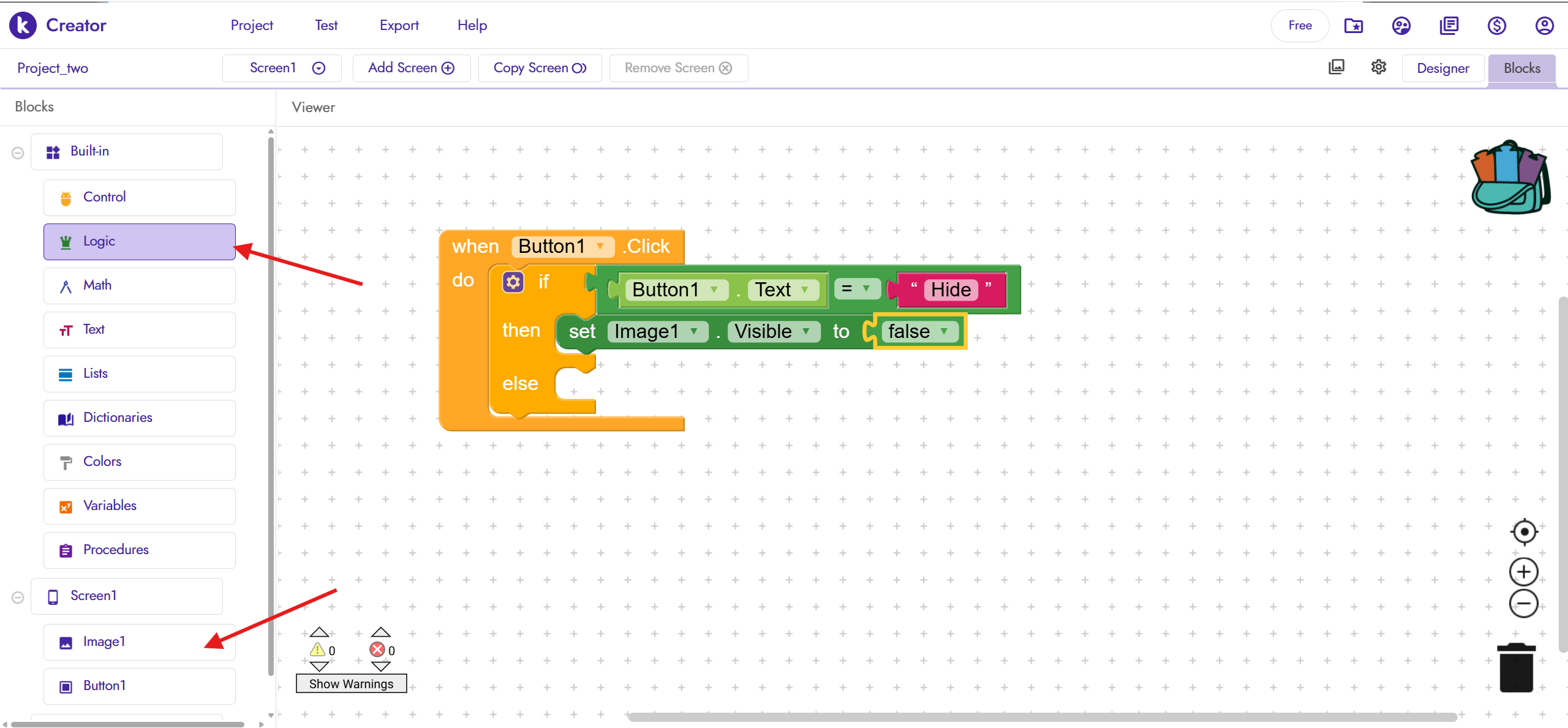The image size is (1568, 728).
Task: Center workspace with the target icon
Action: [x=1524, y=531]
